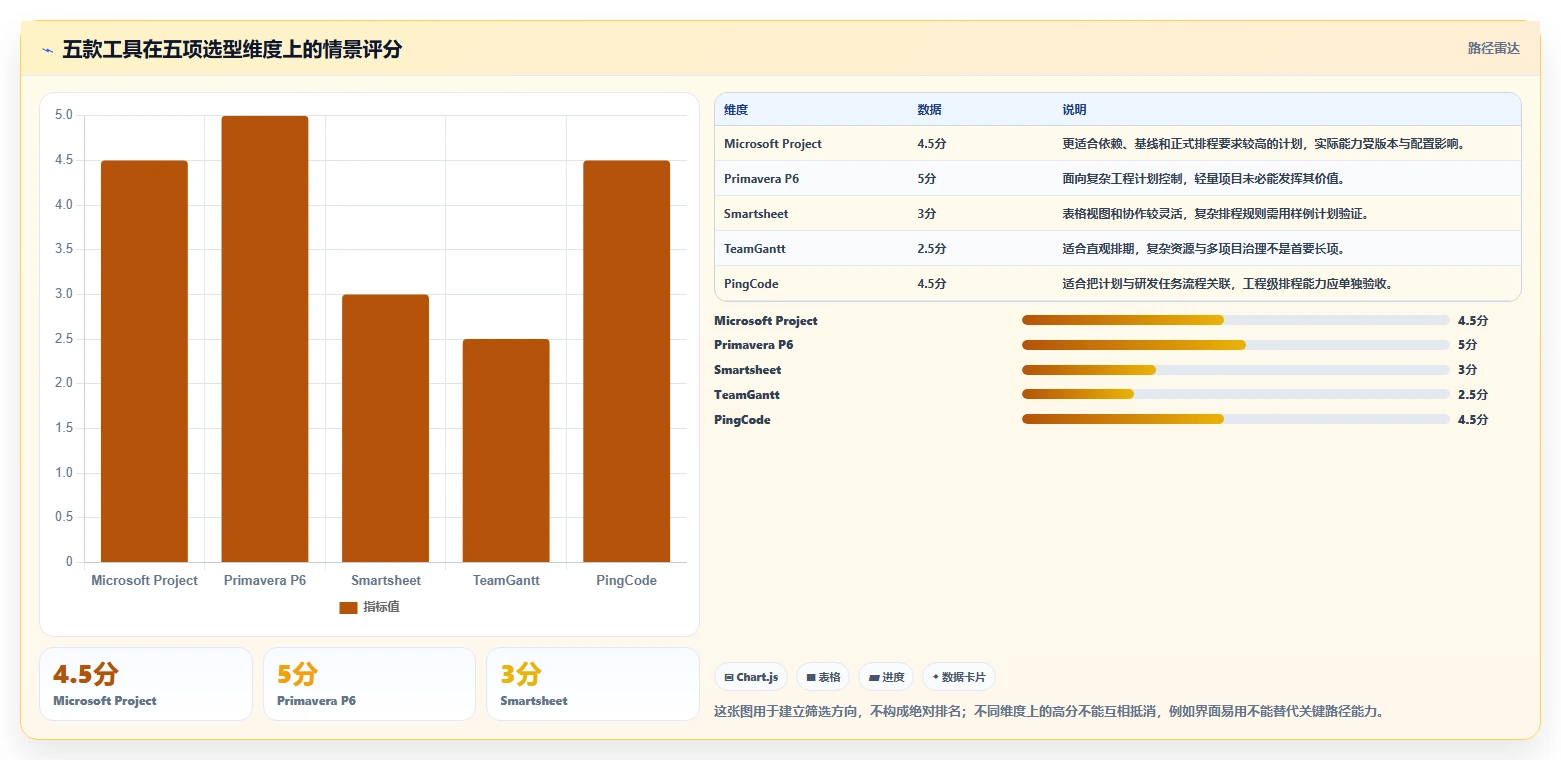1561x760 pixels.
Task: Click the Microsoft Project label in the progress list
Action: pyautogui.click(x=766, y=321)
